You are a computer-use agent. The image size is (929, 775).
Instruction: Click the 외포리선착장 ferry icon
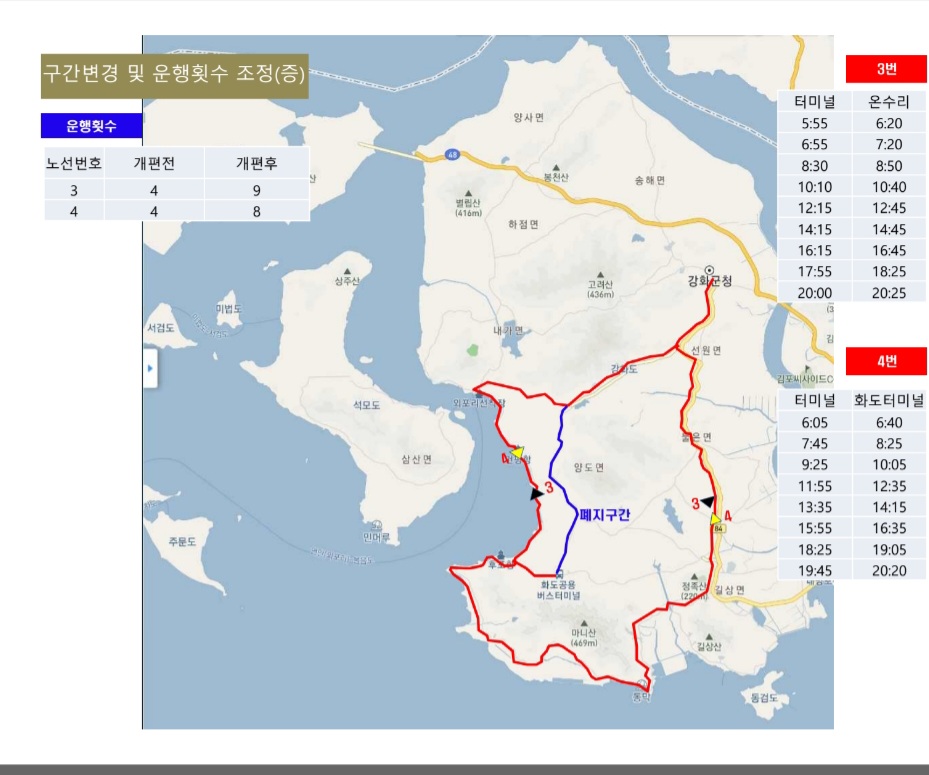point(479,395)
